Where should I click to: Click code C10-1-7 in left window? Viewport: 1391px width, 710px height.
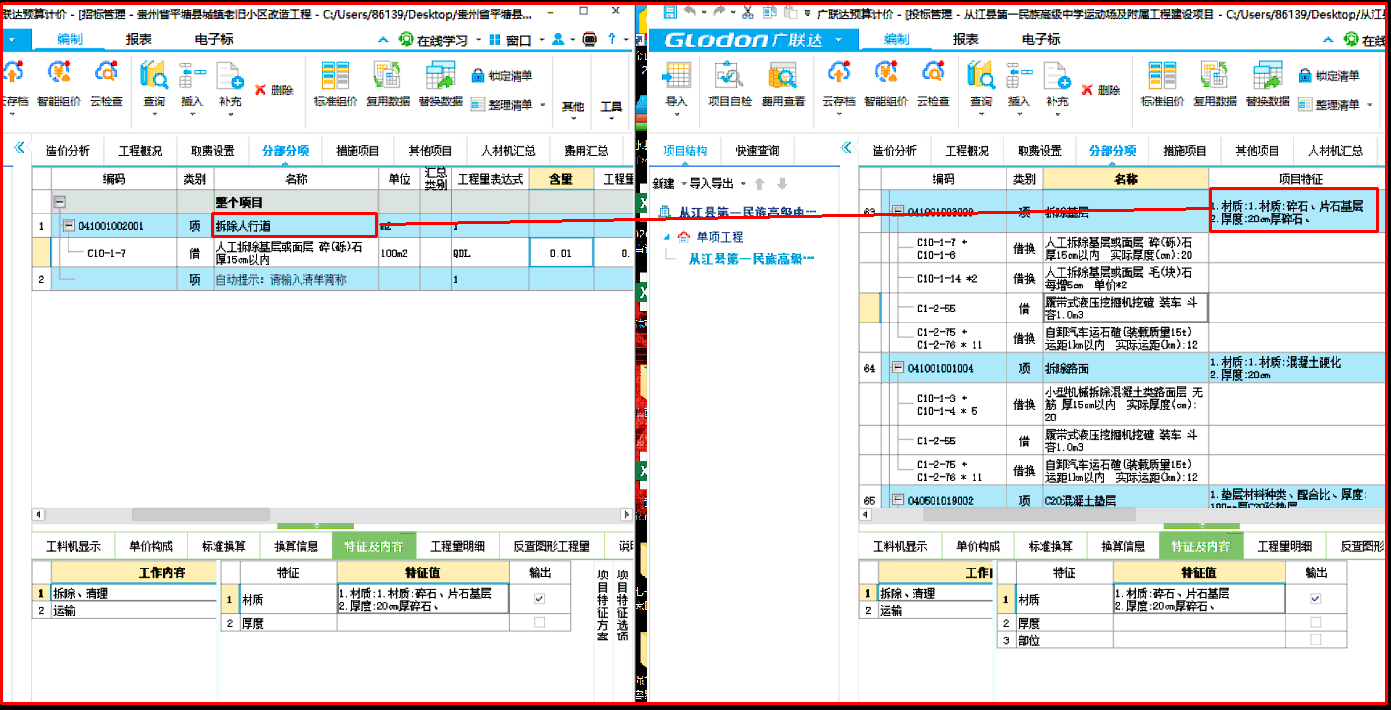pyautogui.click(x=107, y=253)
